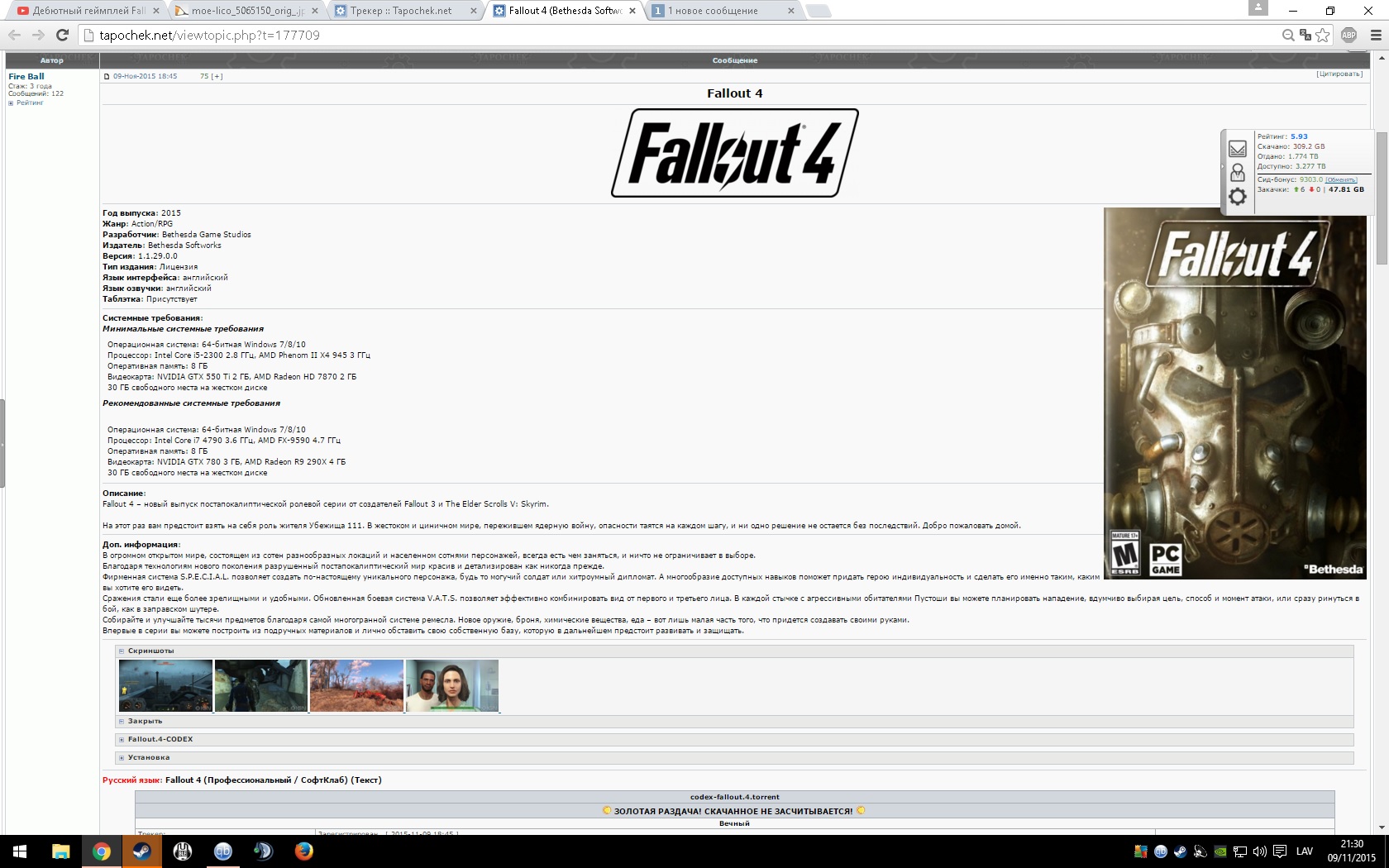Screen dimensions: 1389x868
Task: Switch to Google Chrome in the taskbar
Action: click(x=102, y=851)
